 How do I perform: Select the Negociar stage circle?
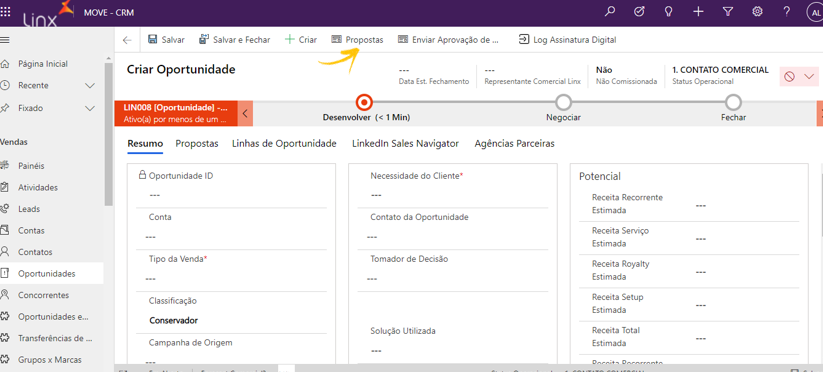click(563, 102)
